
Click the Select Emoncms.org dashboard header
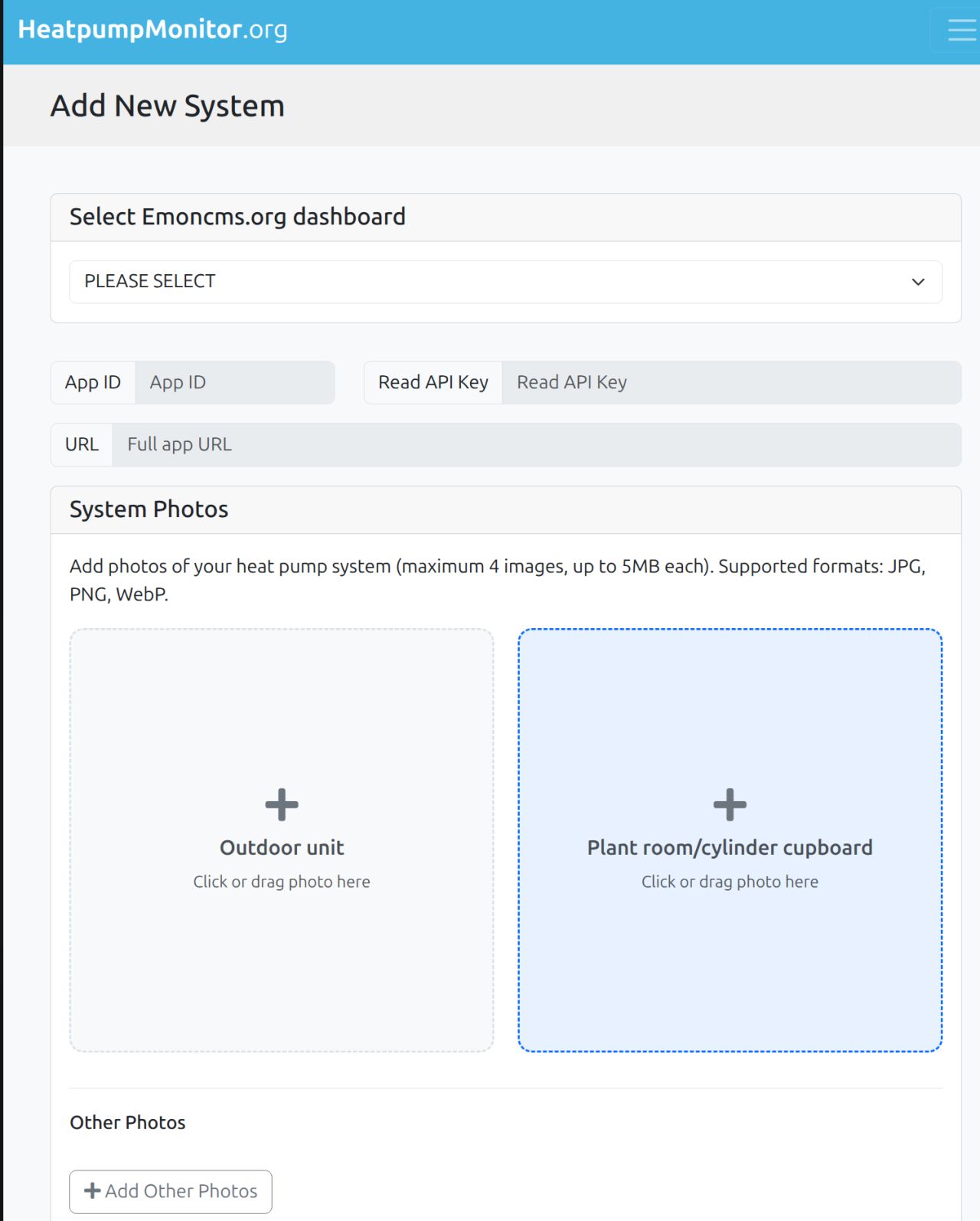point(237,217)
